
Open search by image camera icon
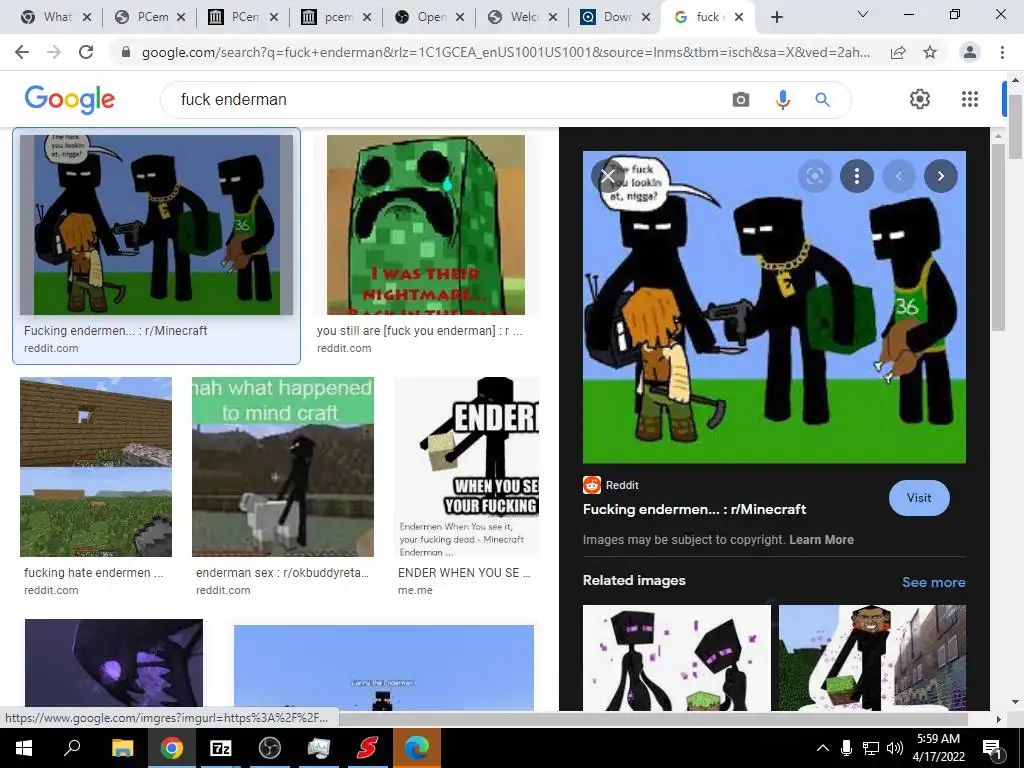(x=741, y=99)
